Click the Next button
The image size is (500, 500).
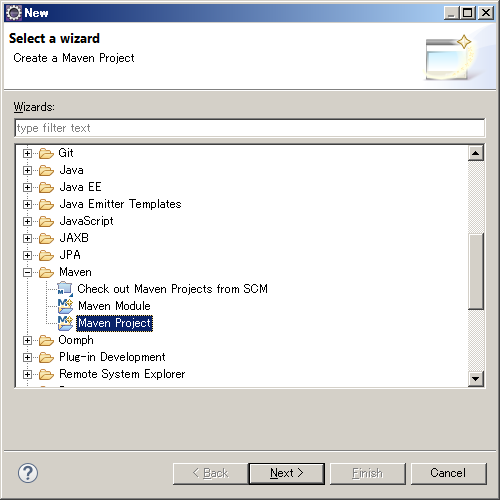(x=287, y=473)
